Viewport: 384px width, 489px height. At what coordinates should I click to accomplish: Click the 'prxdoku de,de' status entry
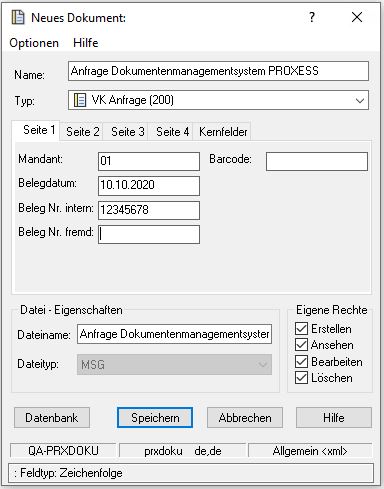(x=183, y=451)
